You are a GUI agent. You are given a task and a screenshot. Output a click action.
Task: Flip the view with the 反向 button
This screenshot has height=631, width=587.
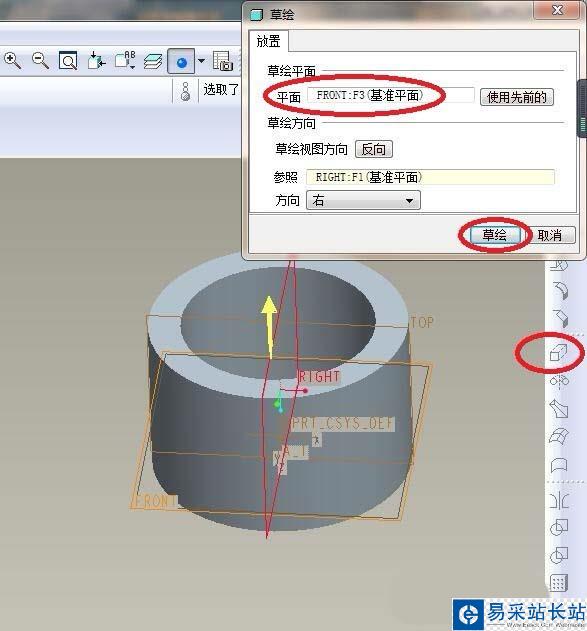click(374, 149)
